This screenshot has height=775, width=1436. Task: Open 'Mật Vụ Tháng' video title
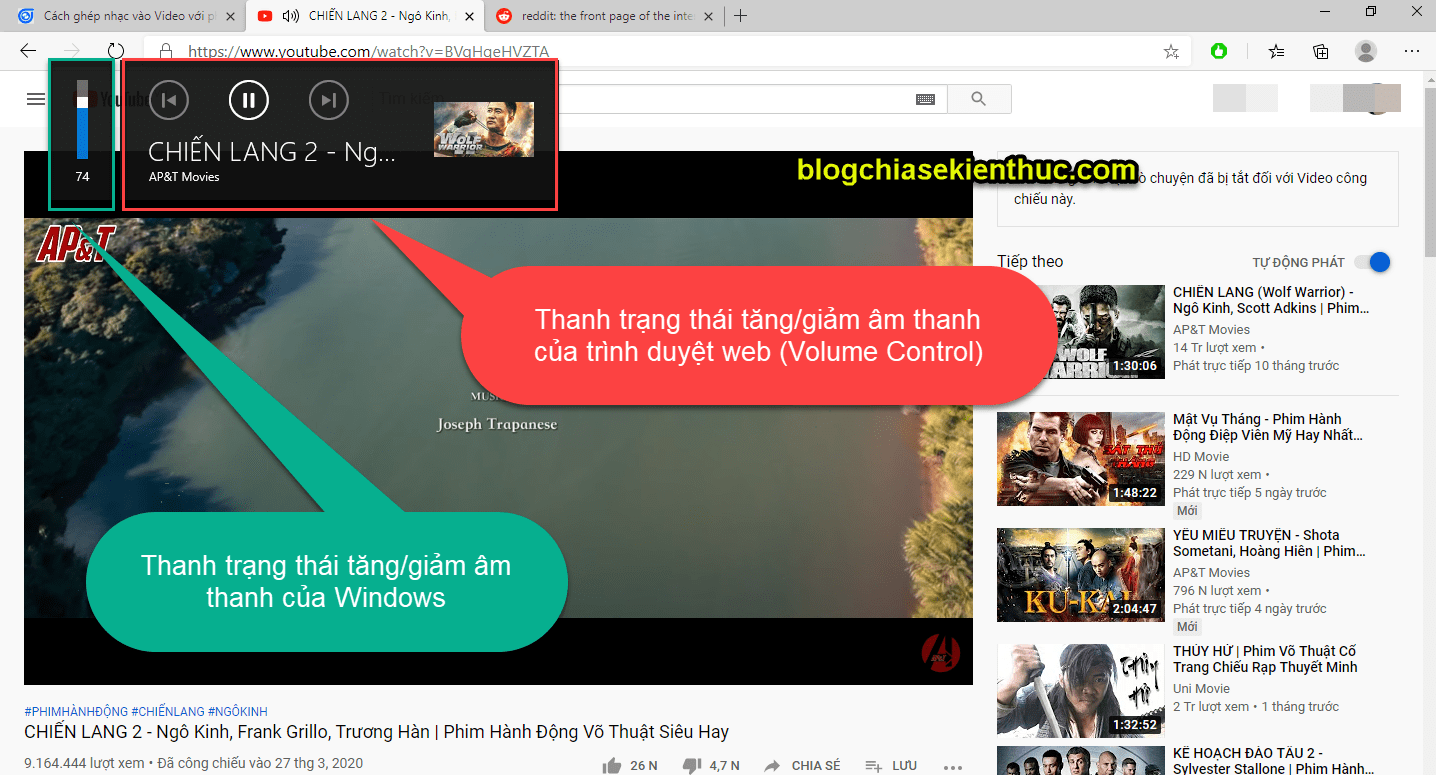click(1267, 427)
